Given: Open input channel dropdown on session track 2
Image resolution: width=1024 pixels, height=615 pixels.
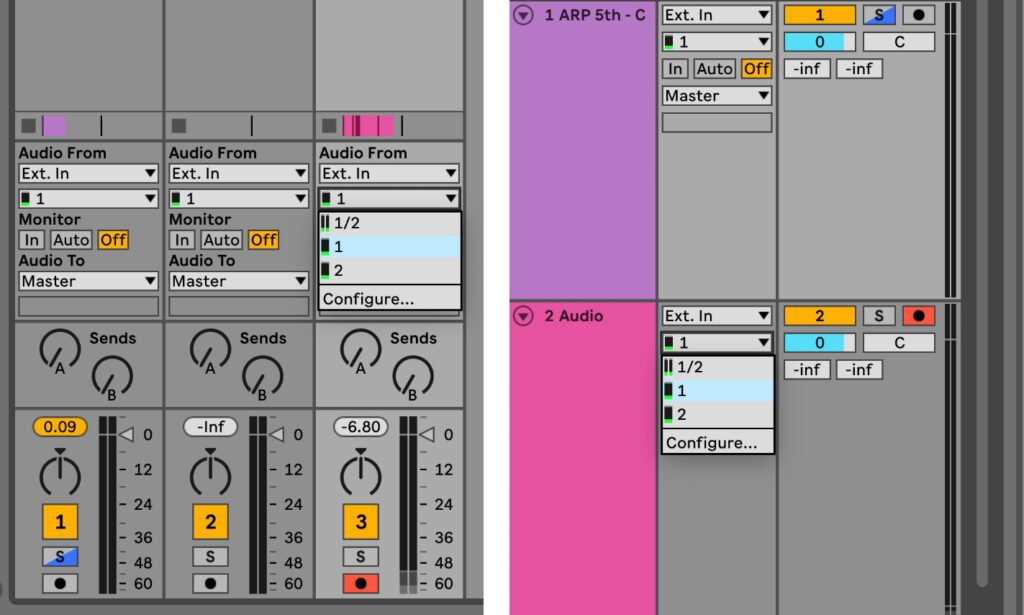Looking at the screenshot, I should pos(238,198).
